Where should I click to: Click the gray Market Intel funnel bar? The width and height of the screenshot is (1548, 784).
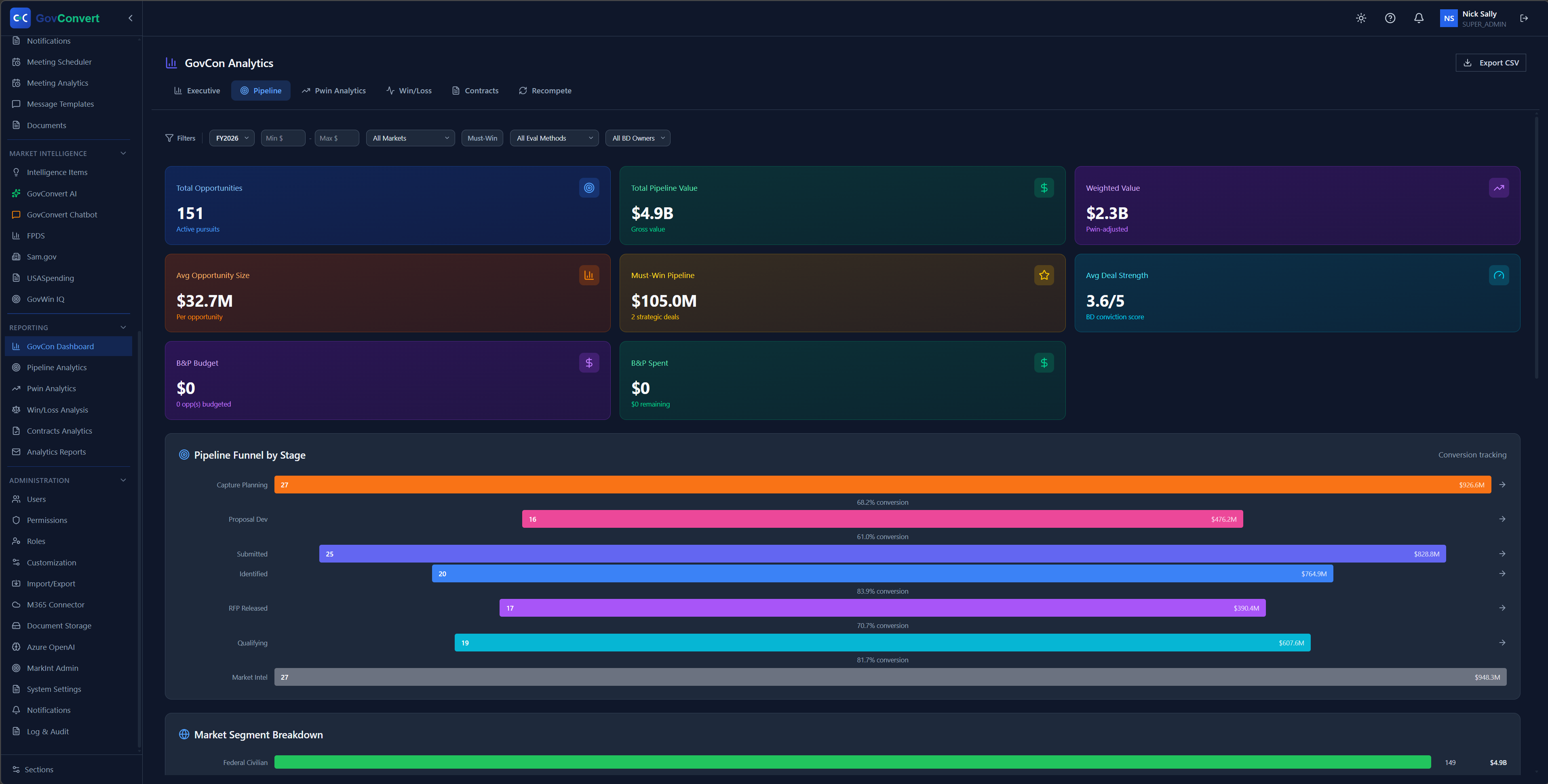point(890,677)
